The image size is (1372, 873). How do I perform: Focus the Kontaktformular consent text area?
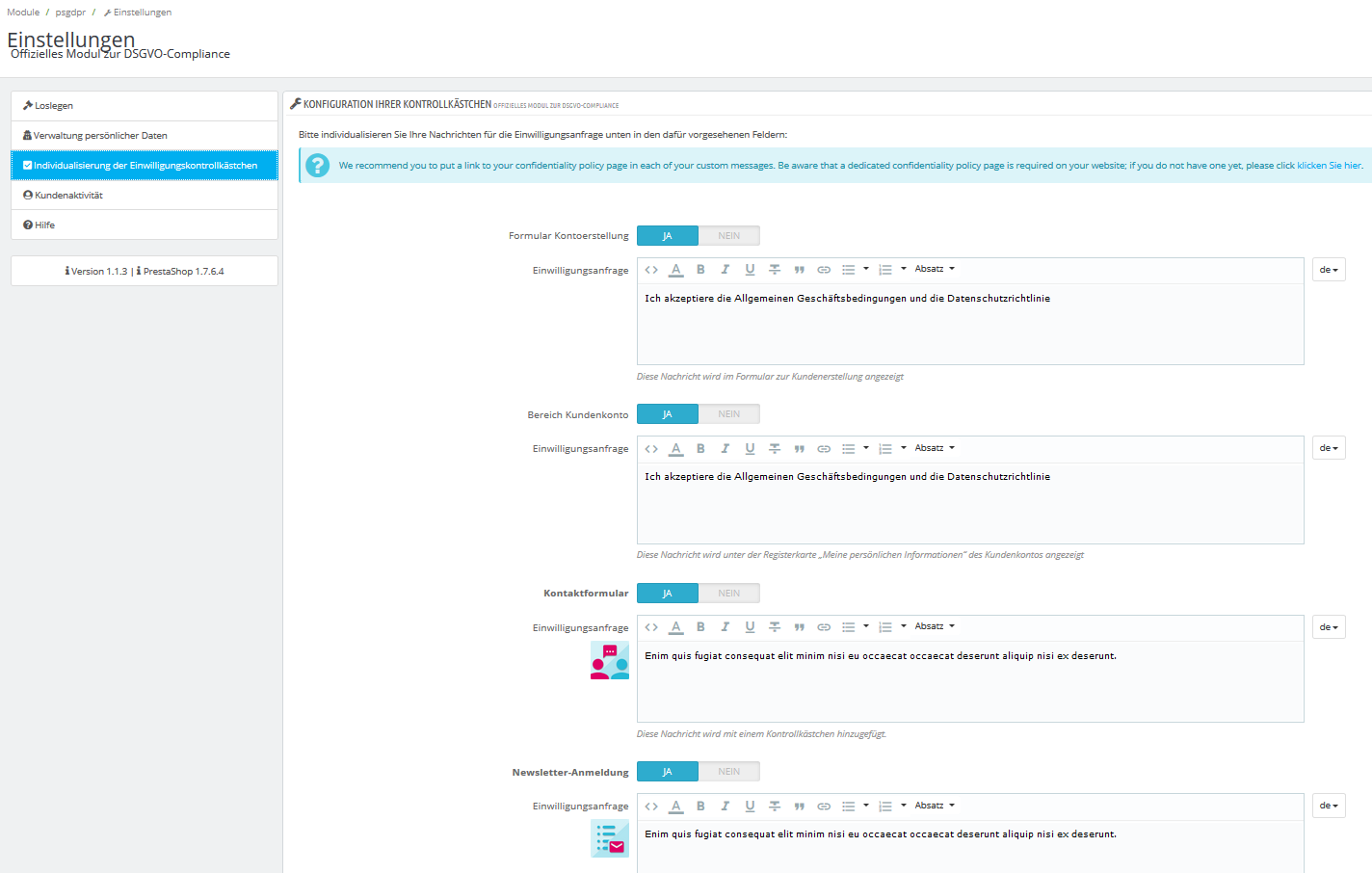(970, 681)
